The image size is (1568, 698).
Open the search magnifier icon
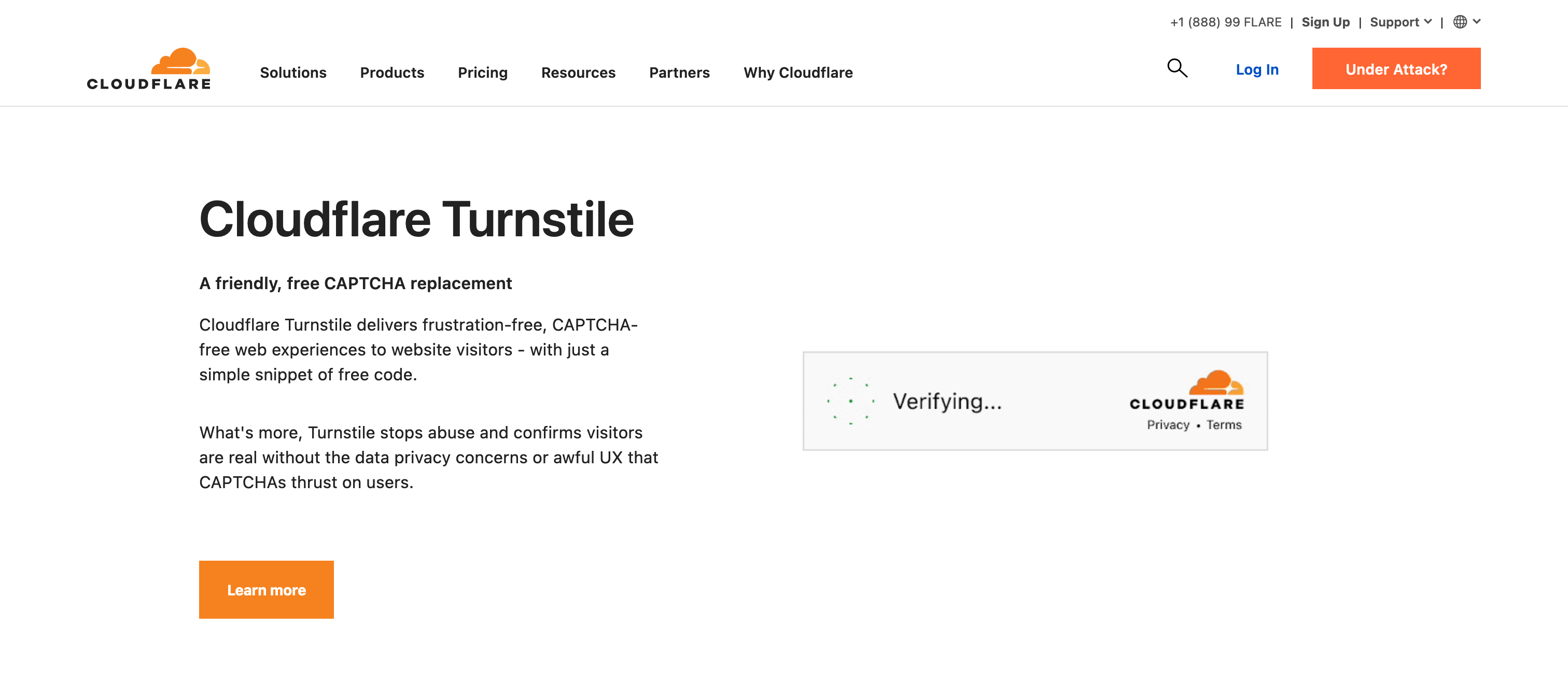point(1177,68)
